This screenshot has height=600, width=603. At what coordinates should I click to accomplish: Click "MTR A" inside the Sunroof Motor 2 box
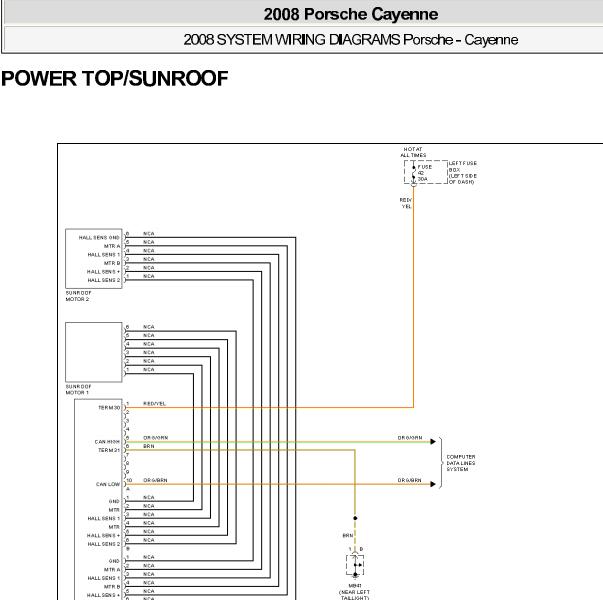112,246
